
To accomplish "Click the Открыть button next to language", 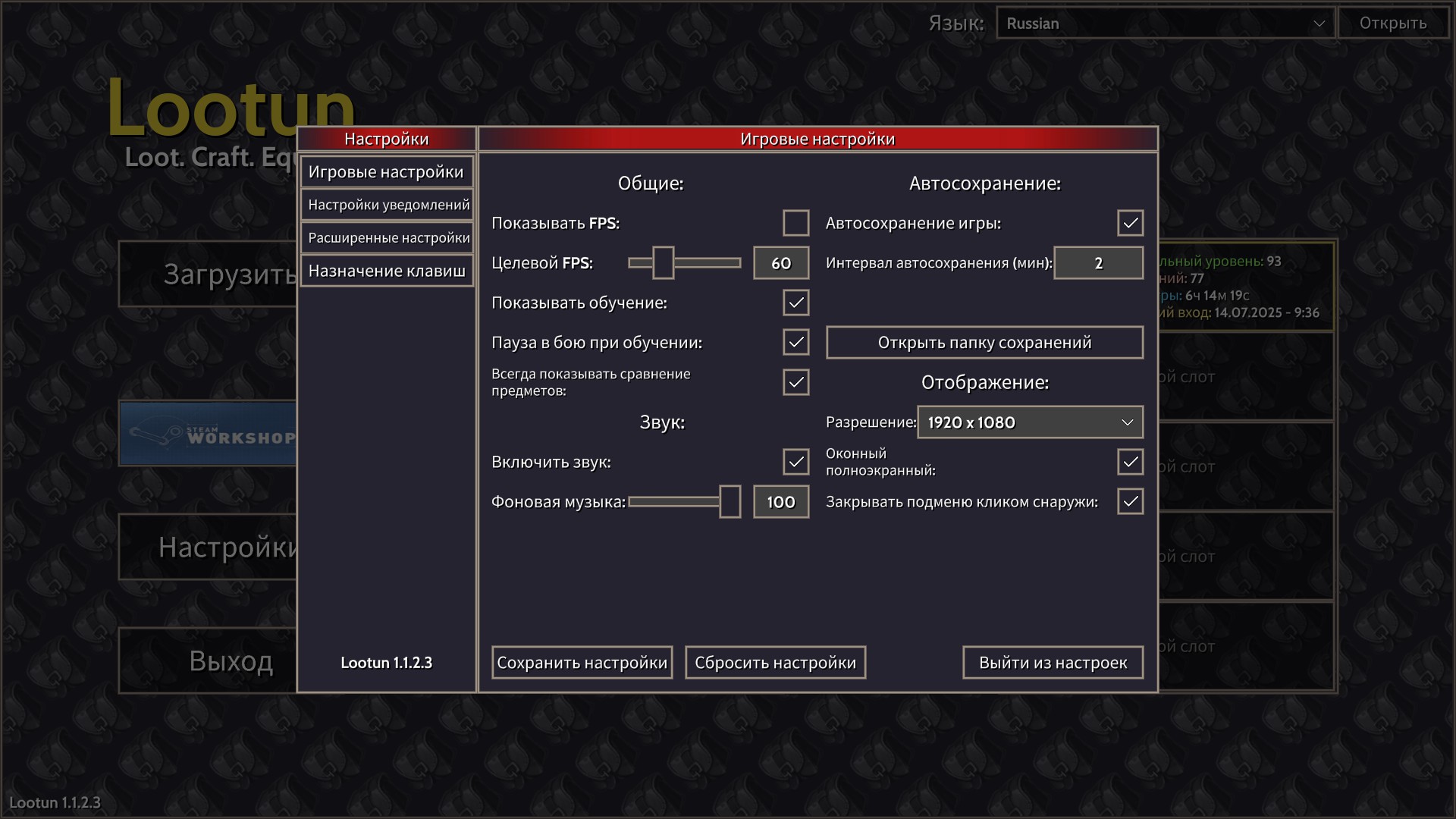I will tap(1393, 24).
